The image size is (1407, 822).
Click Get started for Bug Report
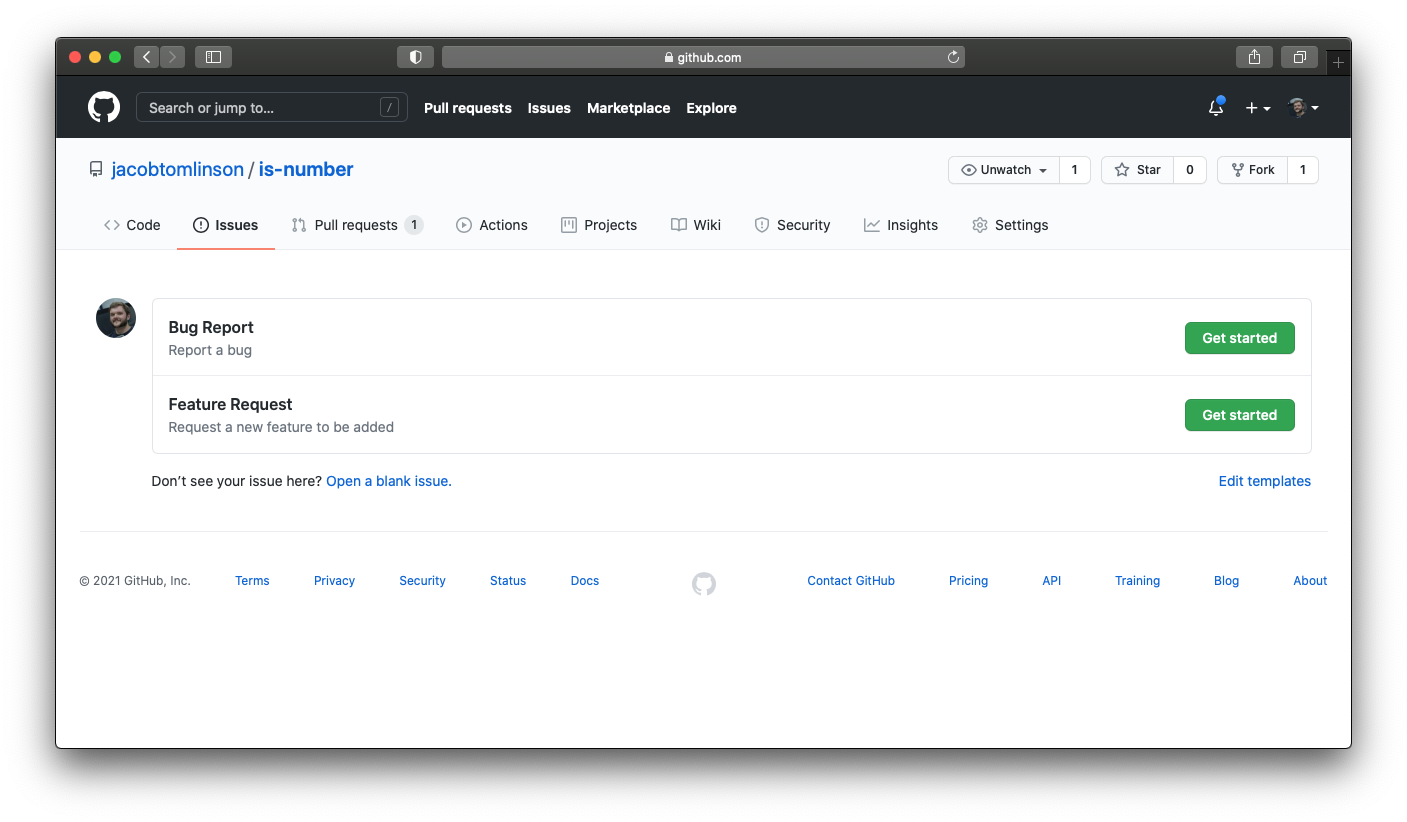coord(1239,337)
